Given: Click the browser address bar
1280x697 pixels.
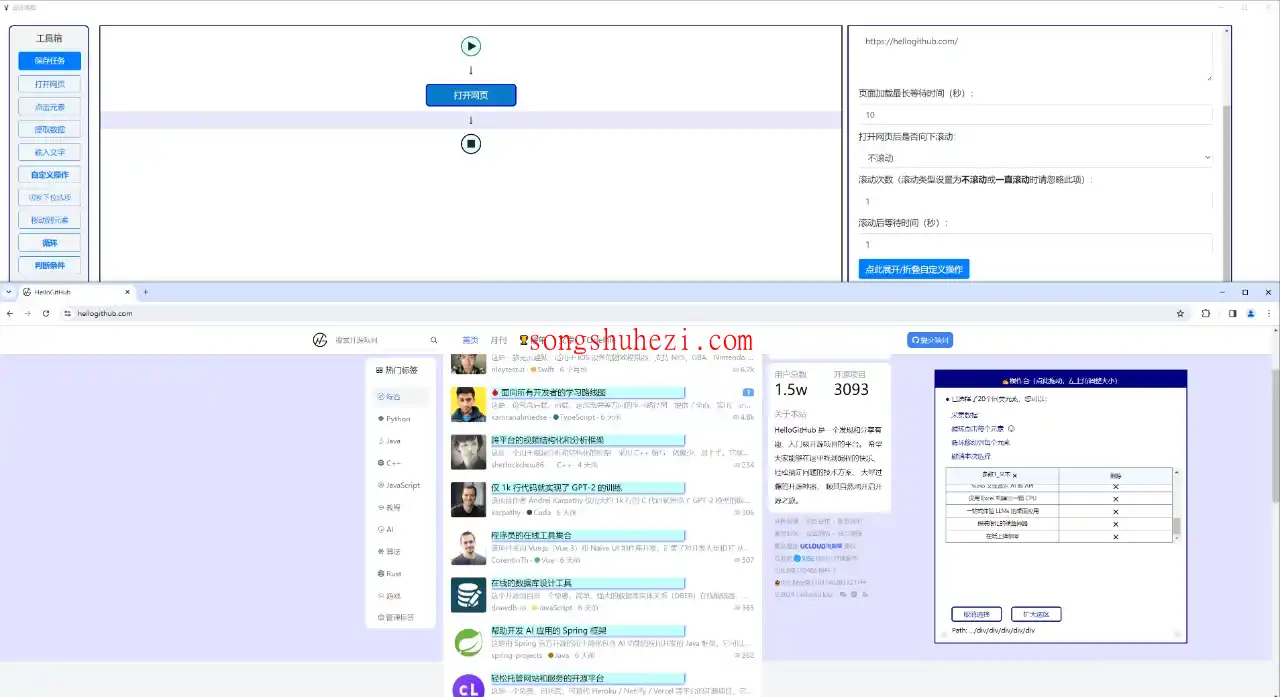Looking at the screenshot, I should [620, 313].
